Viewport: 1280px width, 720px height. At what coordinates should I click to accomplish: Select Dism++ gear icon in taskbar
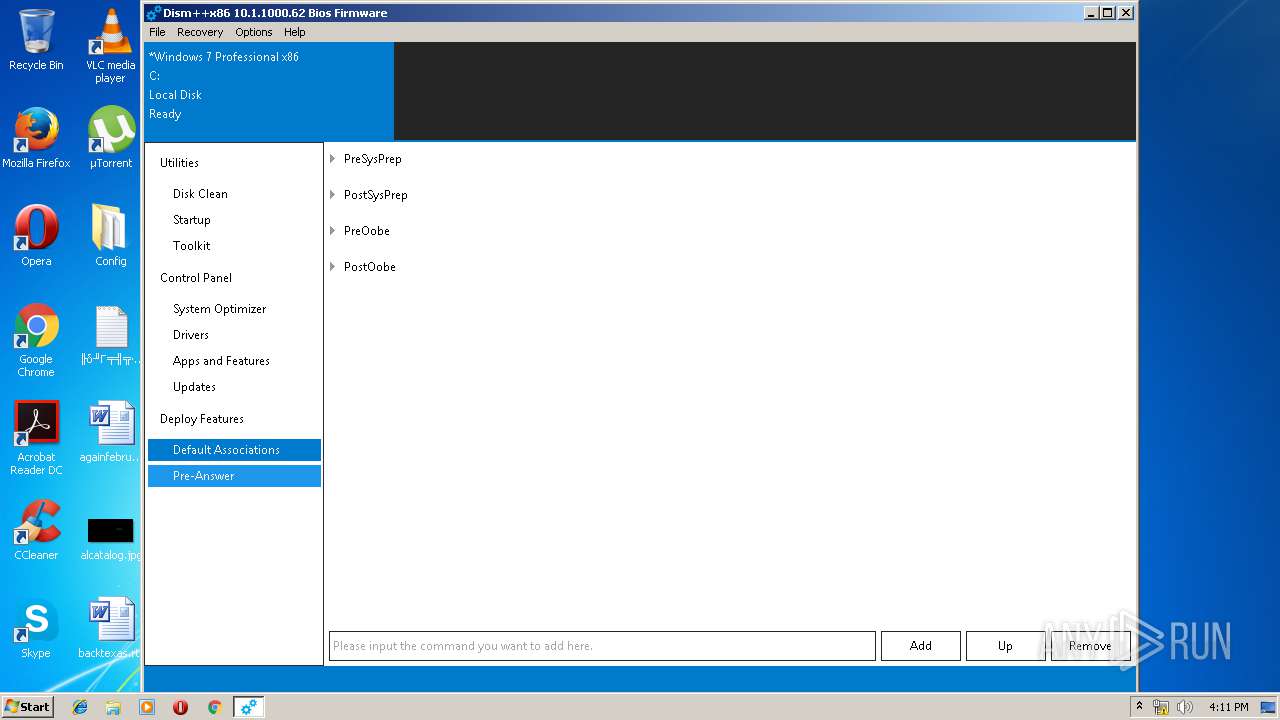(248, 707)
